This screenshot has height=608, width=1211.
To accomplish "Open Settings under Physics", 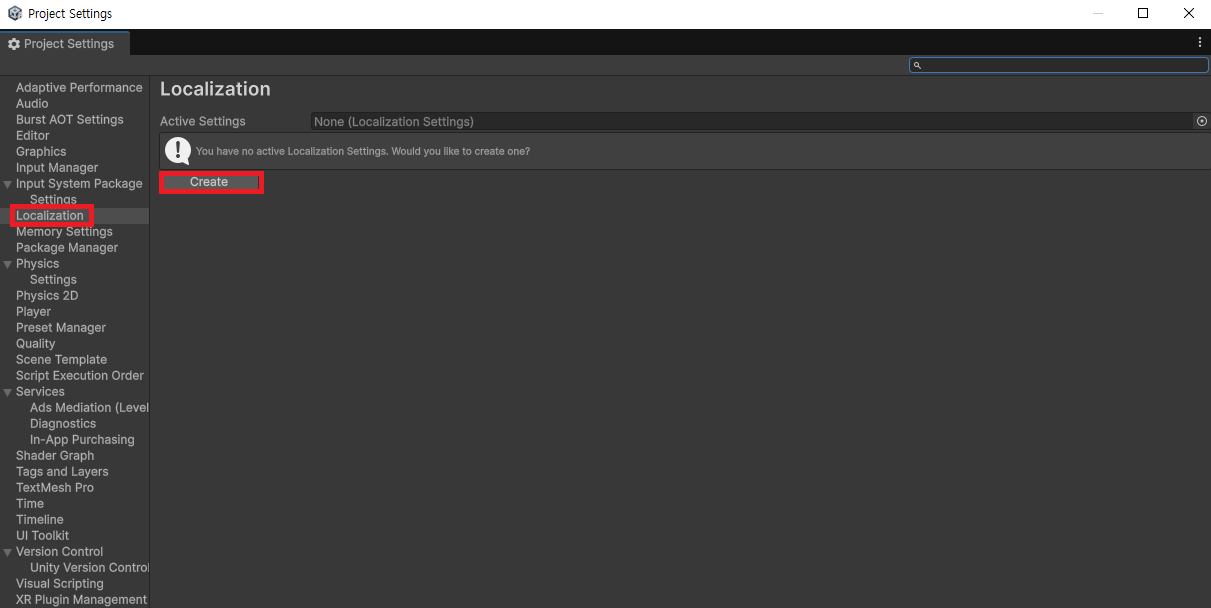I will pyautogui.click(x=53, y=280).
